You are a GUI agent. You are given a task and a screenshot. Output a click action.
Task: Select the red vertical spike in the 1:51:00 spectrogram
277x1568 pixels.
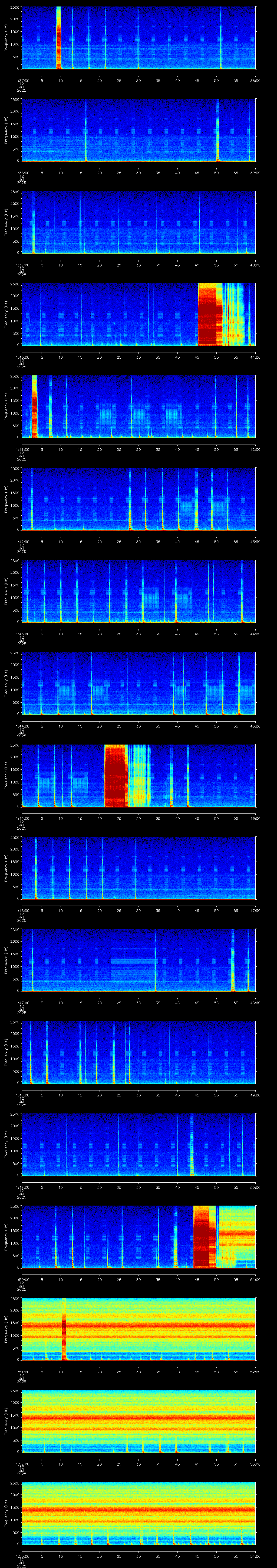coord(64,1329)
